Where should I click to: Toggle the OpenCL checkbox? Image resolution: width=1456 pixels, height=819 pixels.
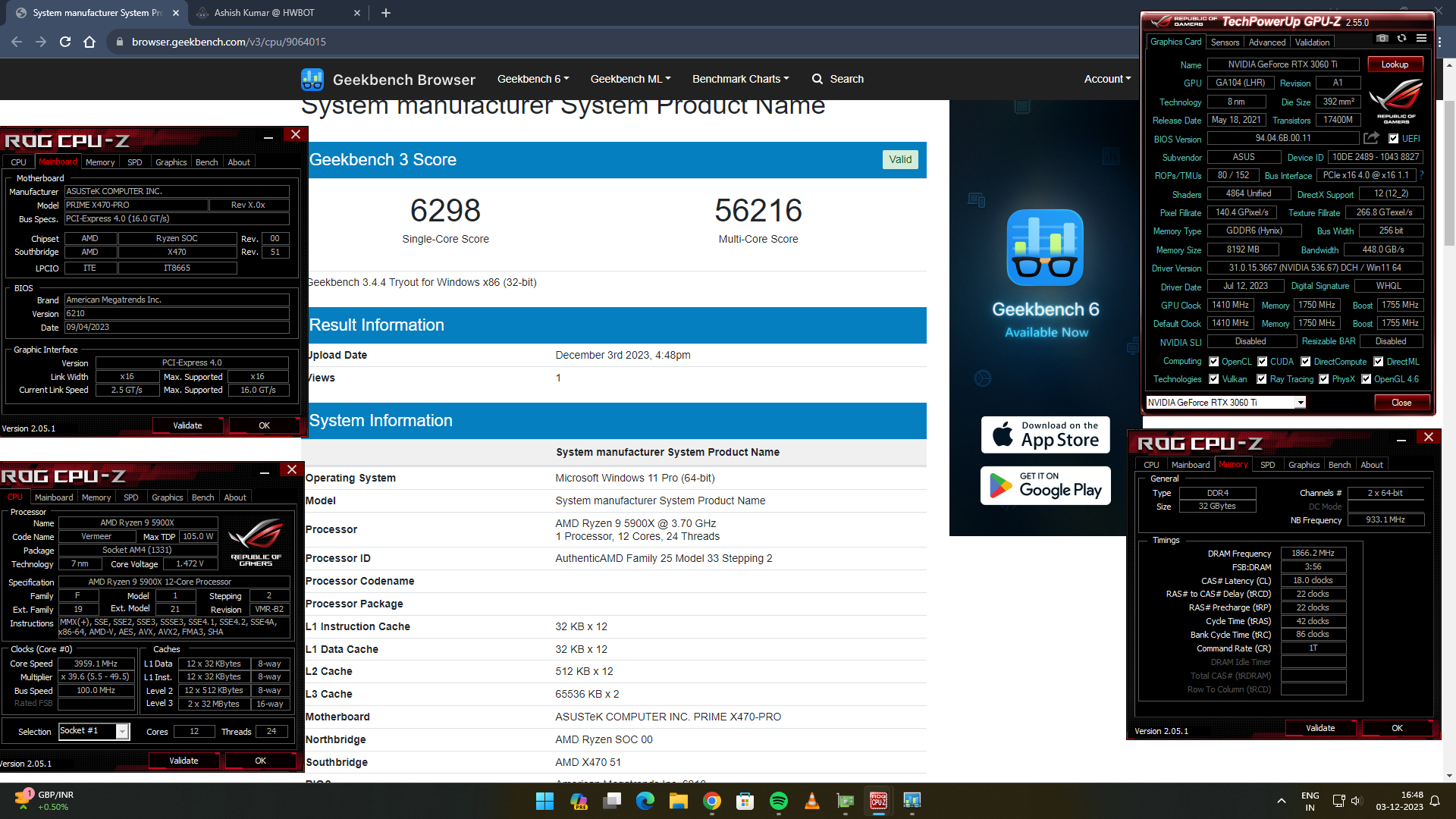pos(1214,362)
